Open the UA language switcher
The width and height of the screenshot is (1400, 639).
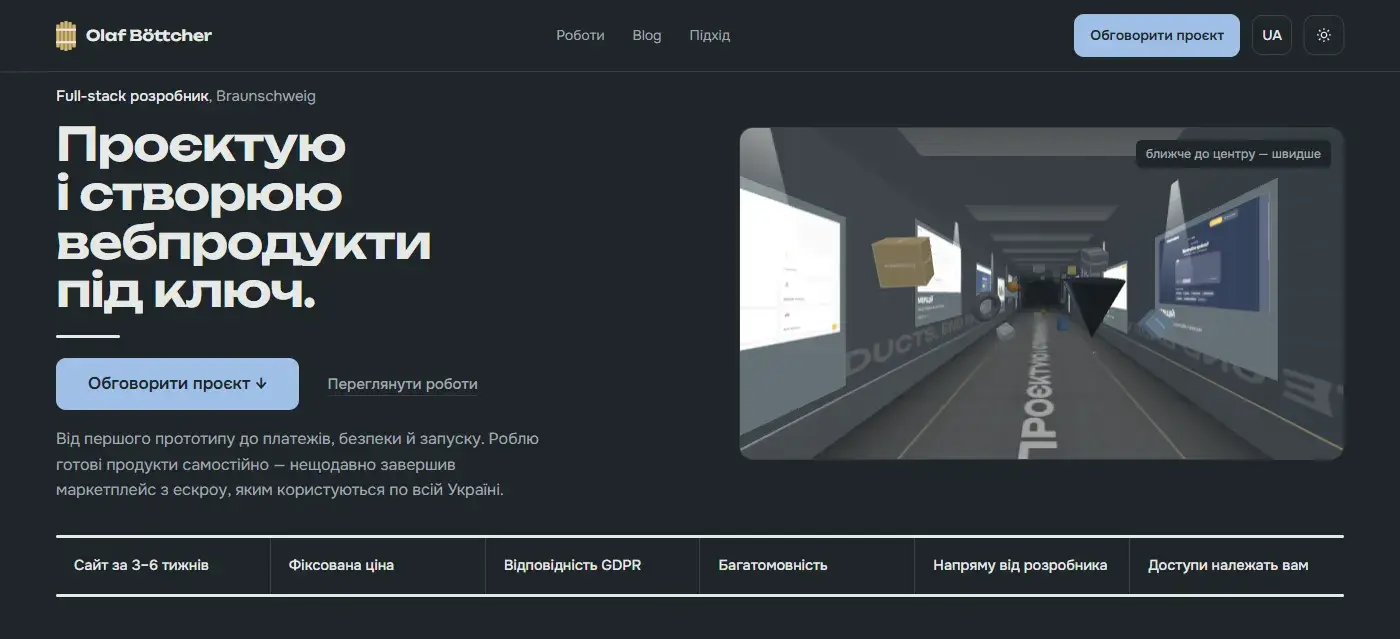pyautogui.click(x=1272, y=35)
